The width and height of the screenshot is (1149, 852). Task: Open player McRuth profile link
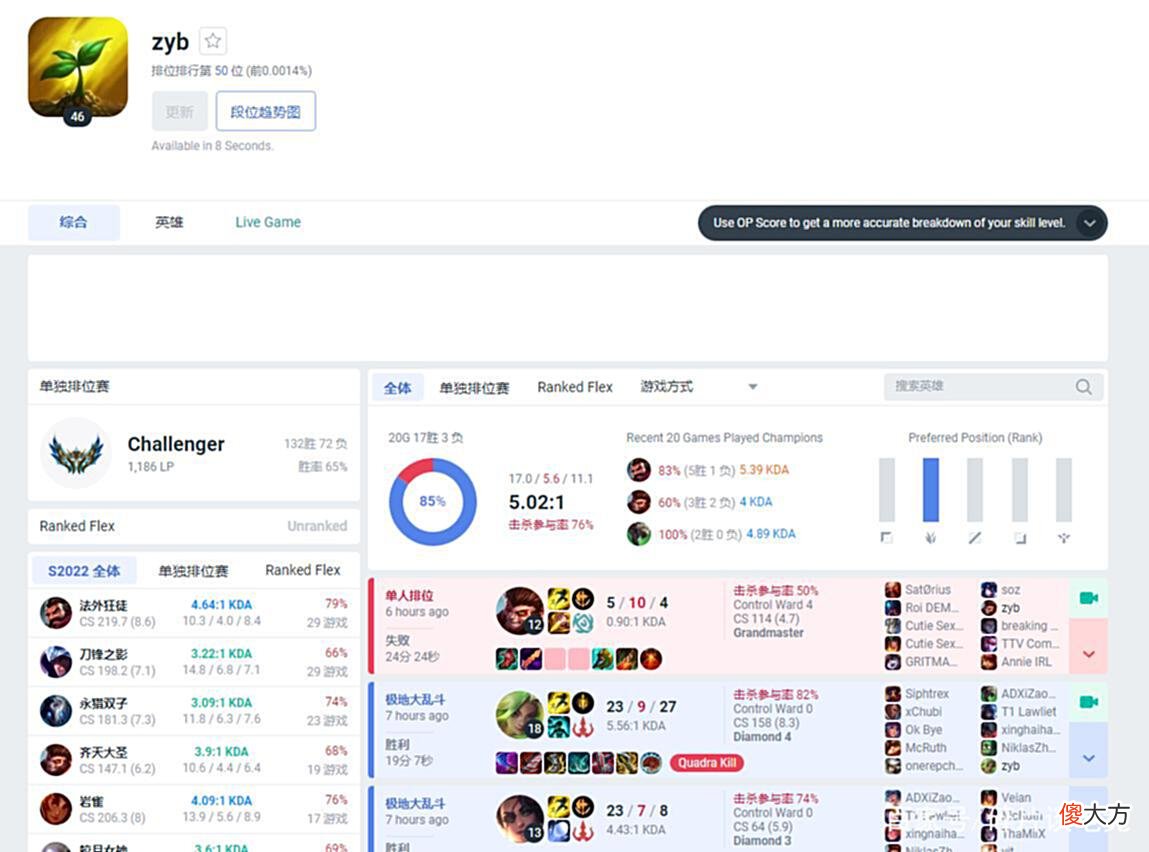[926, 748]
